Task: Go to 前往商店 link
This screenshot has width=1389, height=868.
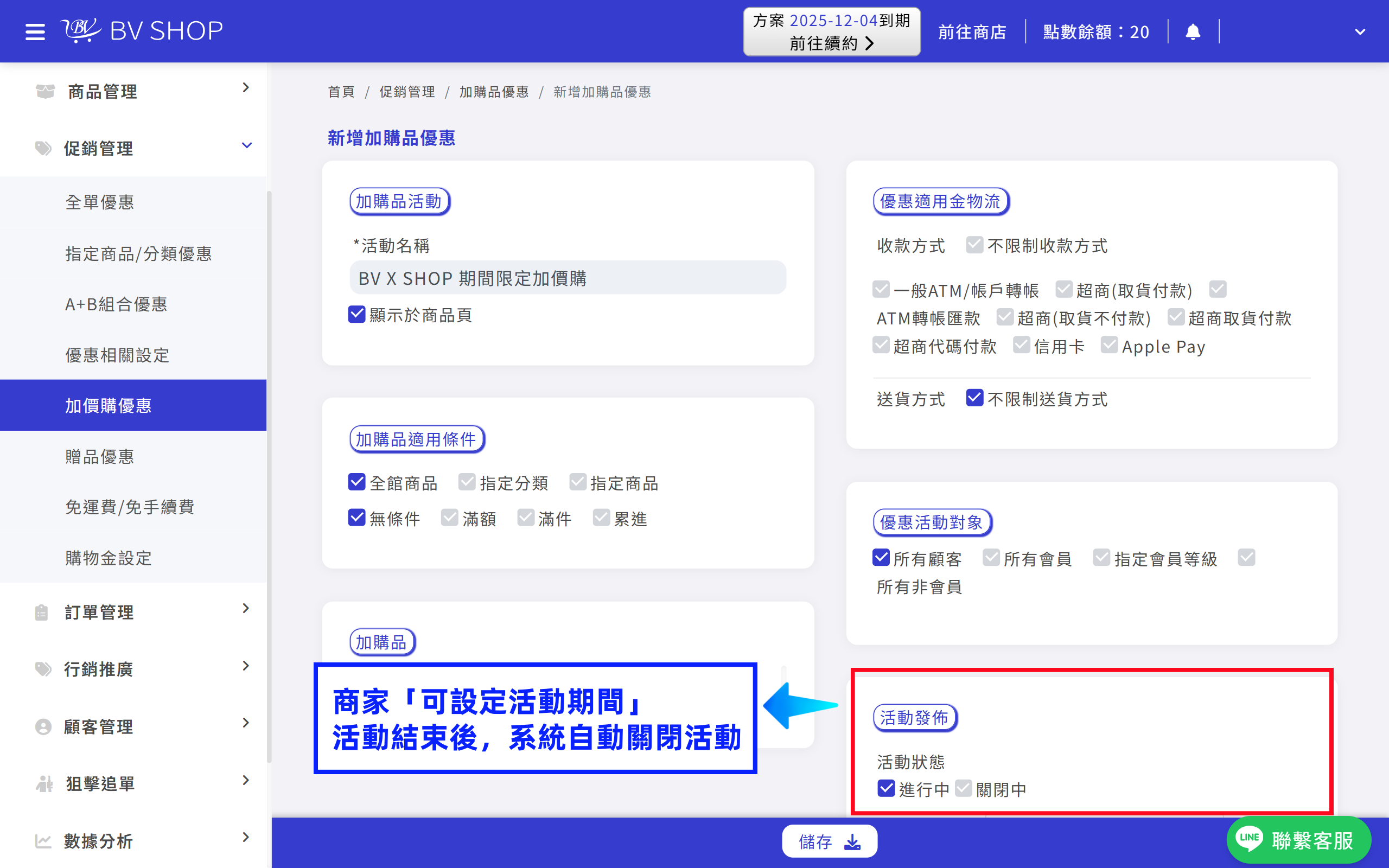Action: (972, 32)
